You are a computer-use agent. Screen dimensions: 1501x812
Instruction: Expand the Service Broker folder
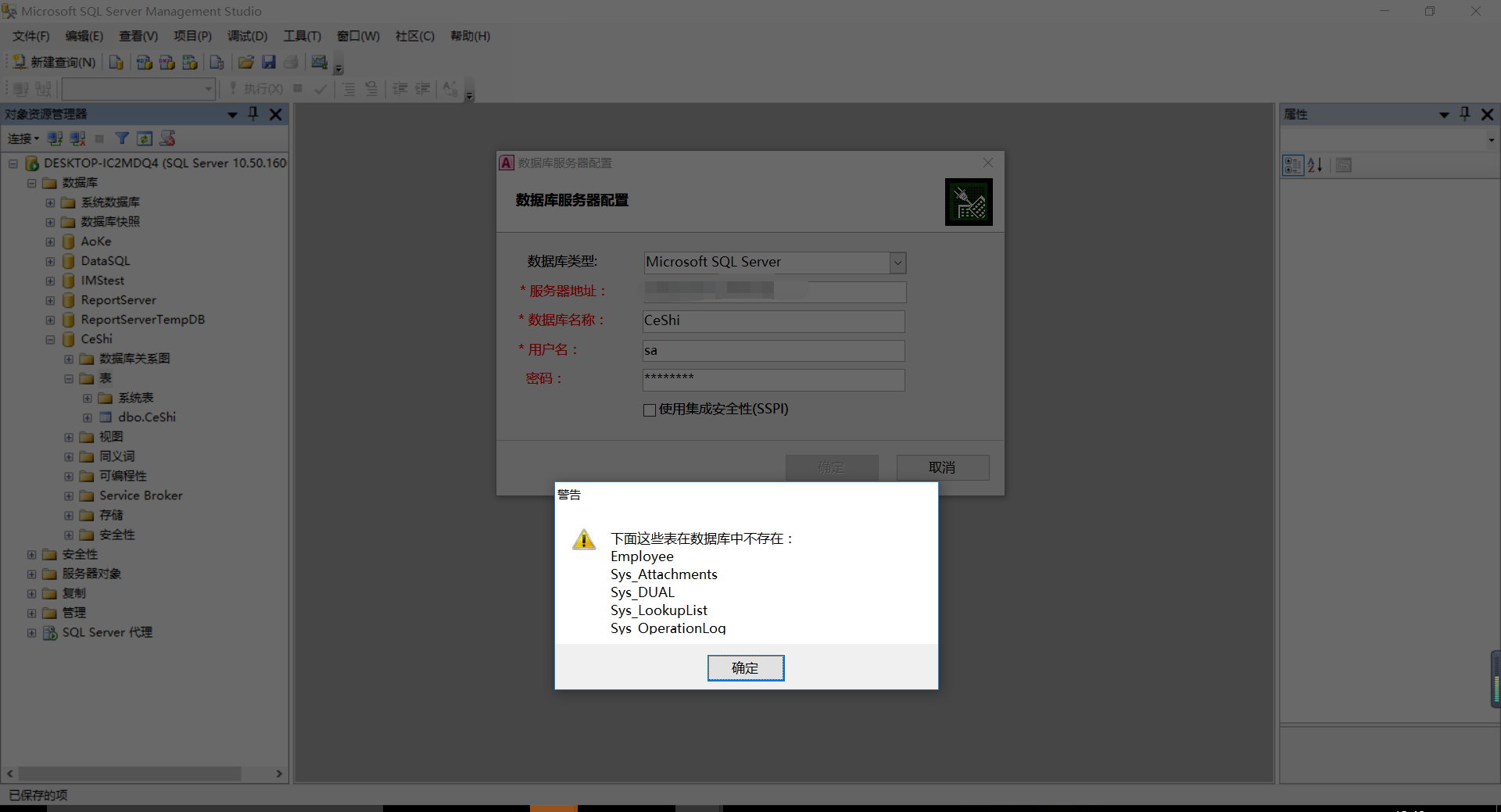pos(69,495)
